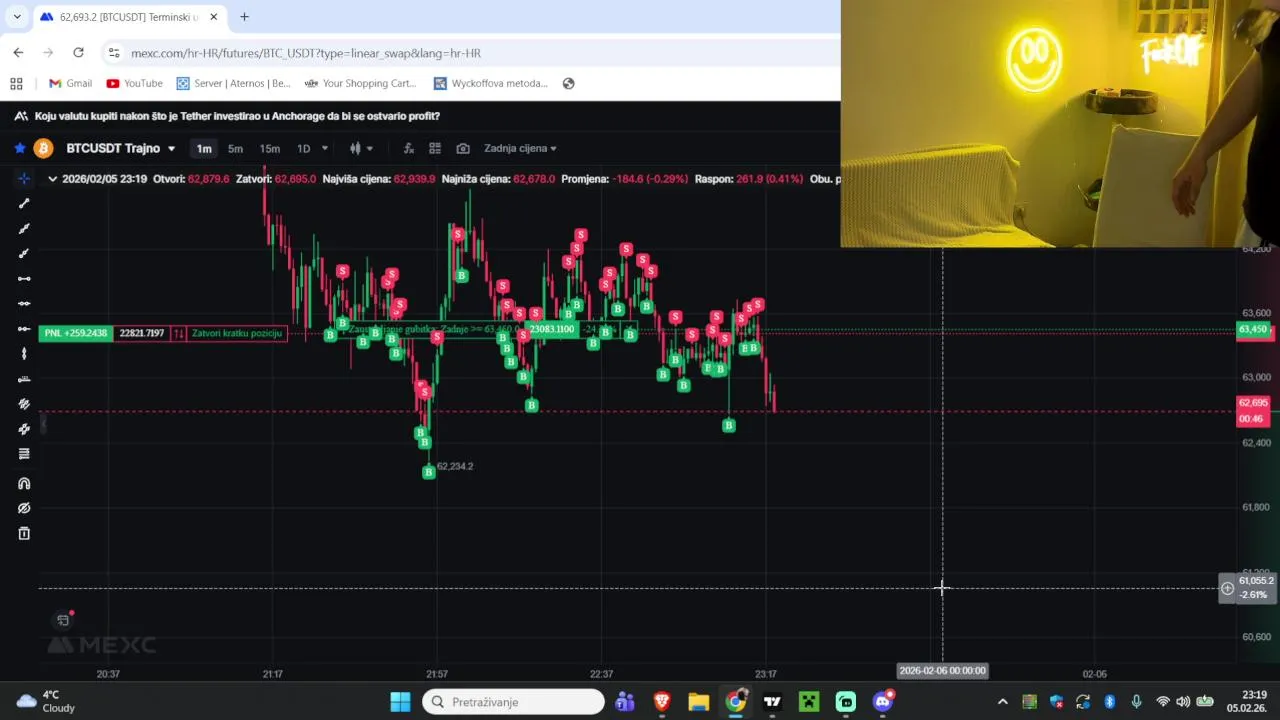
Task: Switch to the 5m timeframe
Action: (x=235, y=148)
